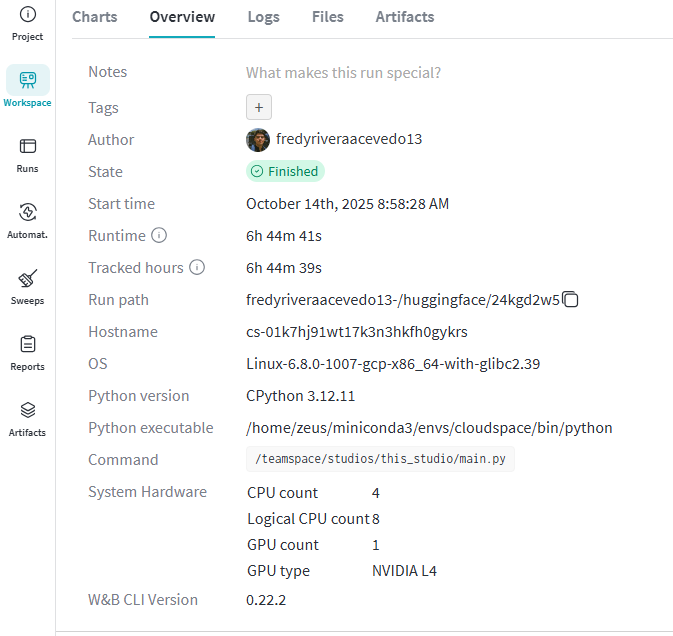The width and height of the screenshot is (673, 636).
Task: Show the info tooltip icon next to Runtime
Action: coord(159,235)
